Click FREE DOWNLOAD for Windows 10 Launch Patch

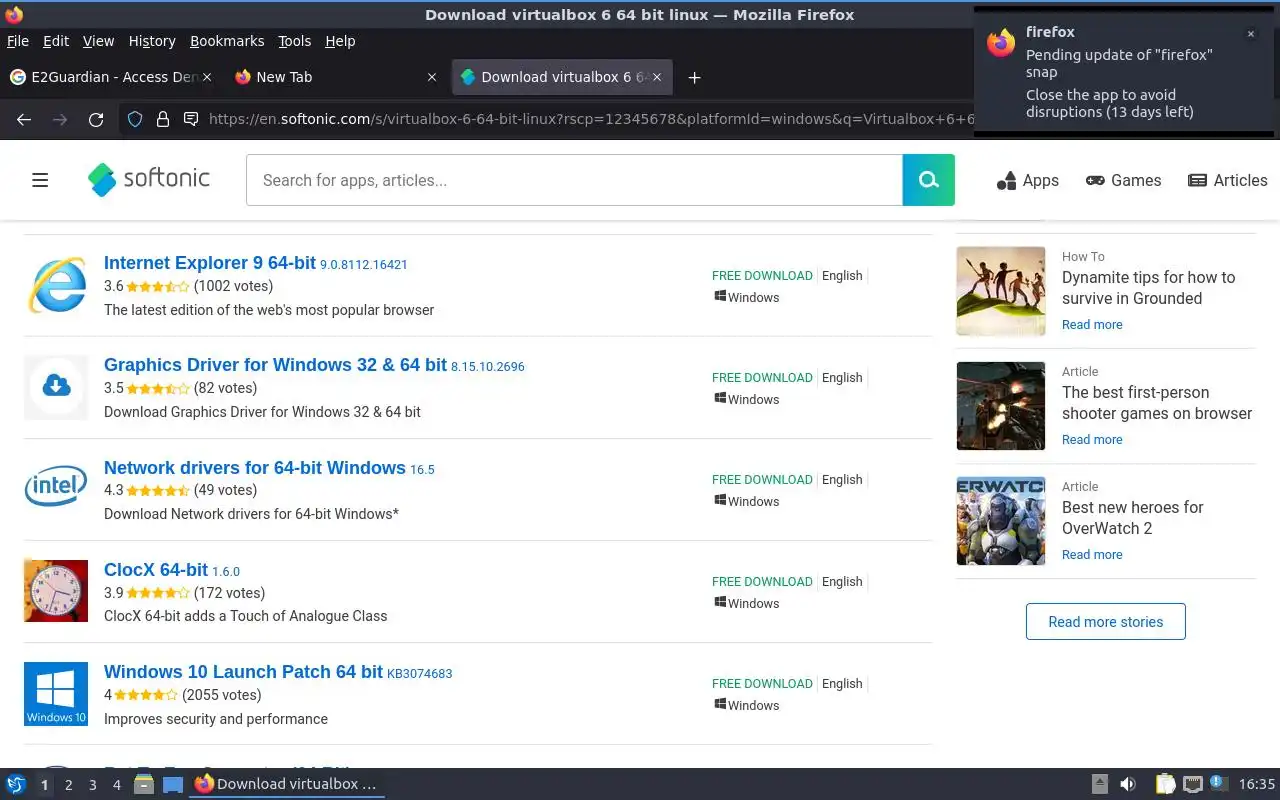762,683
